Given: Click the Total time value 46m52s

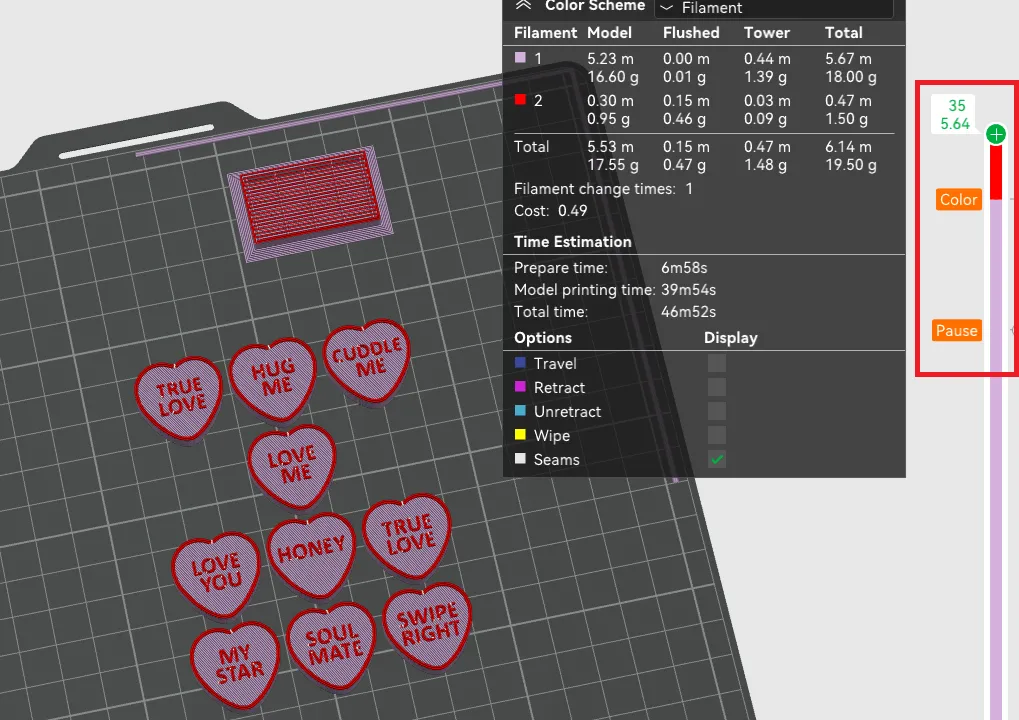Looking at the screenshot, I should coord(688,312).
